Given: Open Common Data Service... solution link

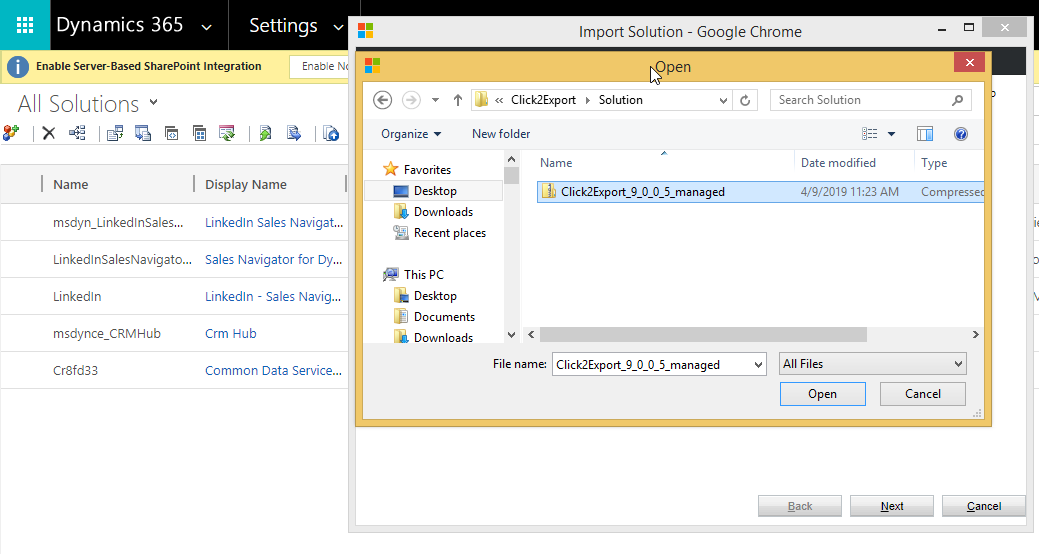Looking at the screenshot, I should [273, 370].
